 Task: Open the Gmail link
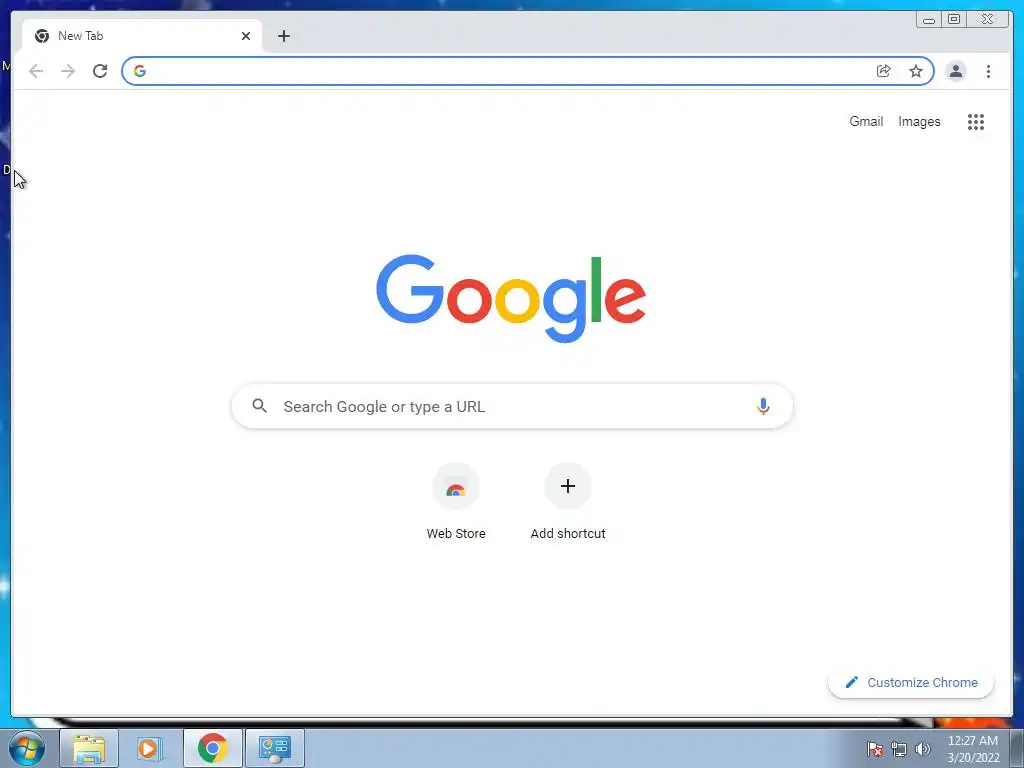coord(866,121)
